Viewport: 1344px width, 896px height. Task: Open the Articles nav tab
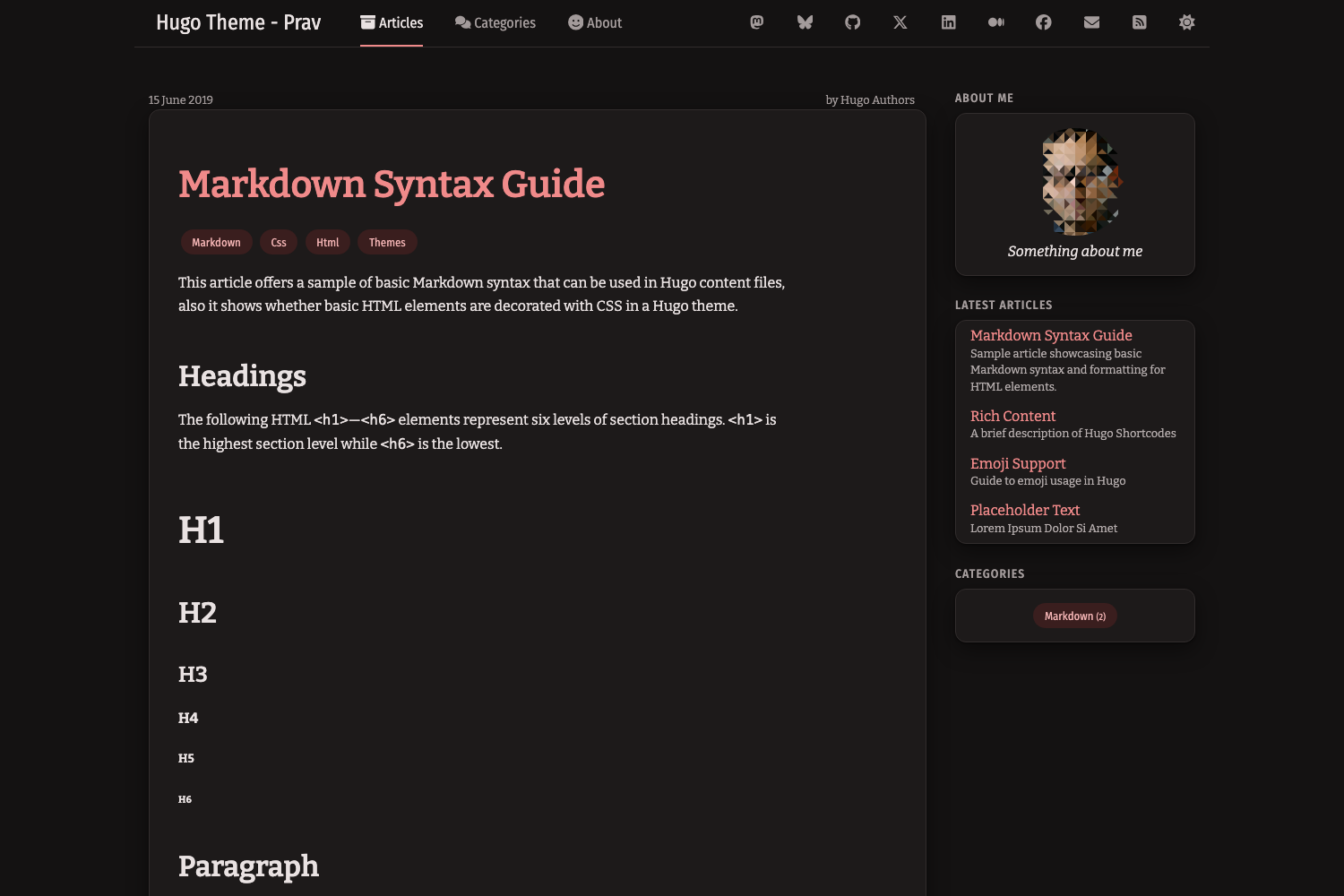point(392,23)
